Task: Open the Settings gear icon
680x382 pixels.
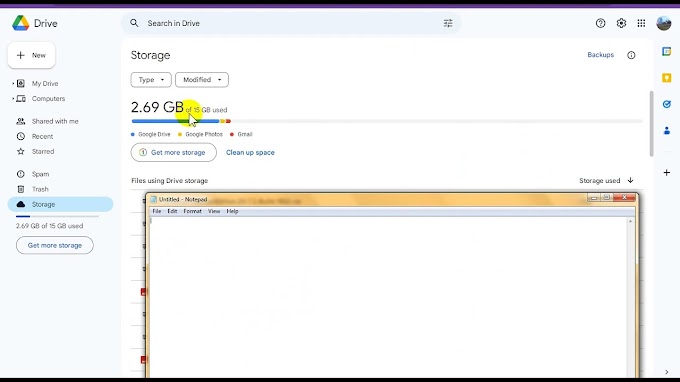Action: tap(621, 23)
